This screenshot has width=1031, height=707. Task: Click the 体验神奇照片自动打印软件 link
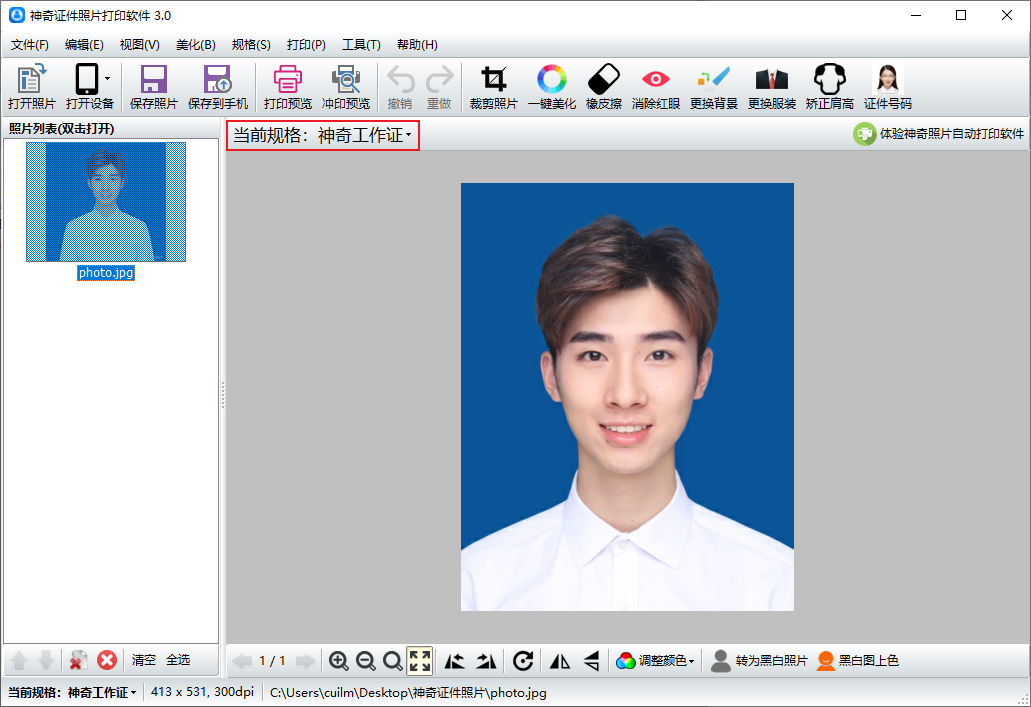(x=939, y=134)
